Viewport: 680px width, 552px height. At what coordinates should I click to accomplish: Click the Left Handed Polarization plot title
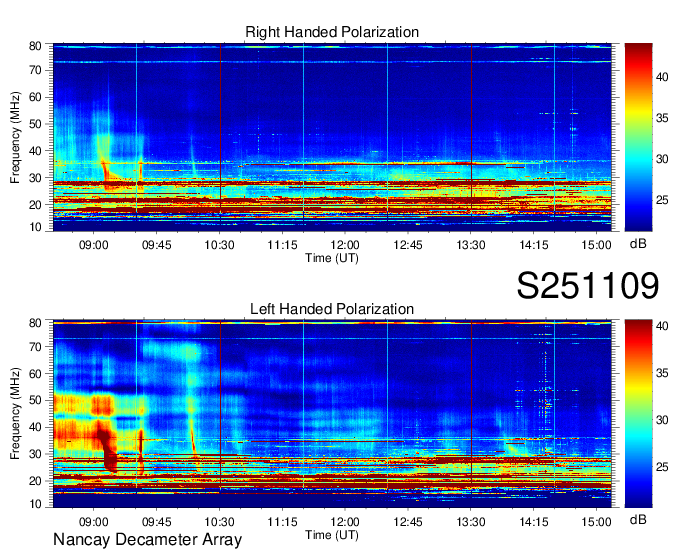[x=332, y=309]
